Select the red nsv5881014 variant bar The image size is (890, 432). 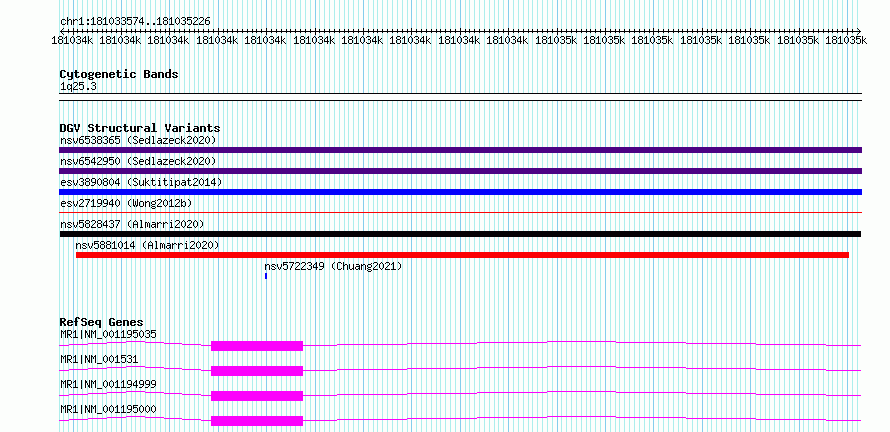462,255
